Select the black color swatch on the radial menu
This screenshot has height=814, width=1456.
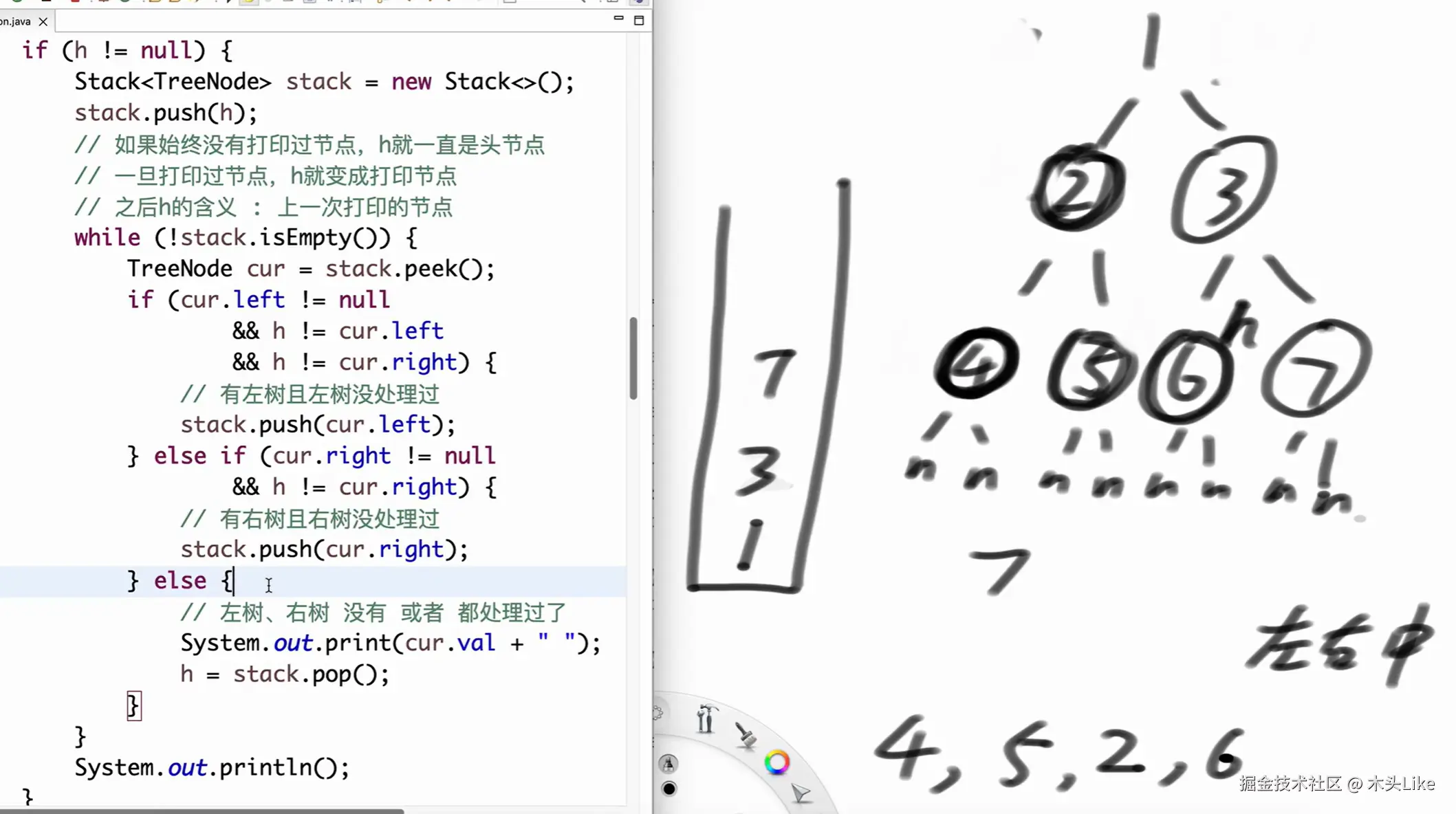670,790
